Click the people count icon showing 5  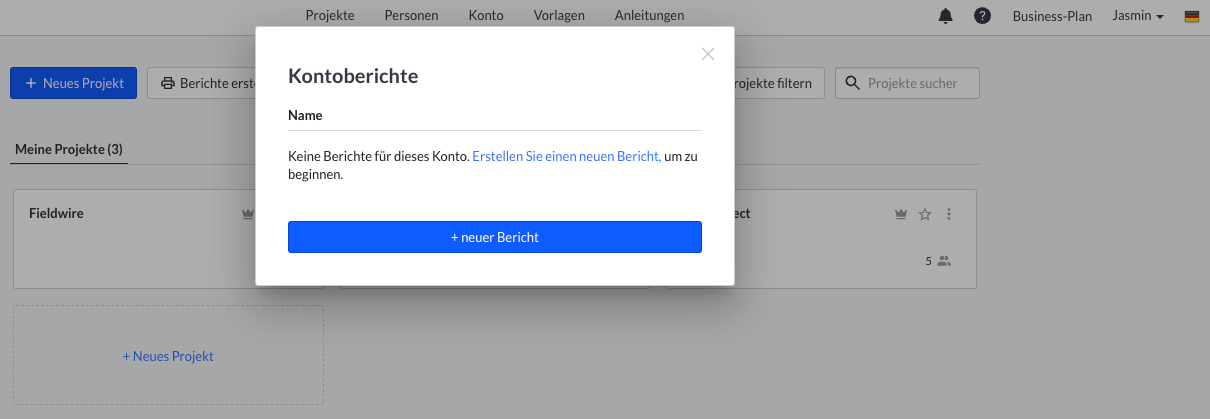[x=944, y=261]
